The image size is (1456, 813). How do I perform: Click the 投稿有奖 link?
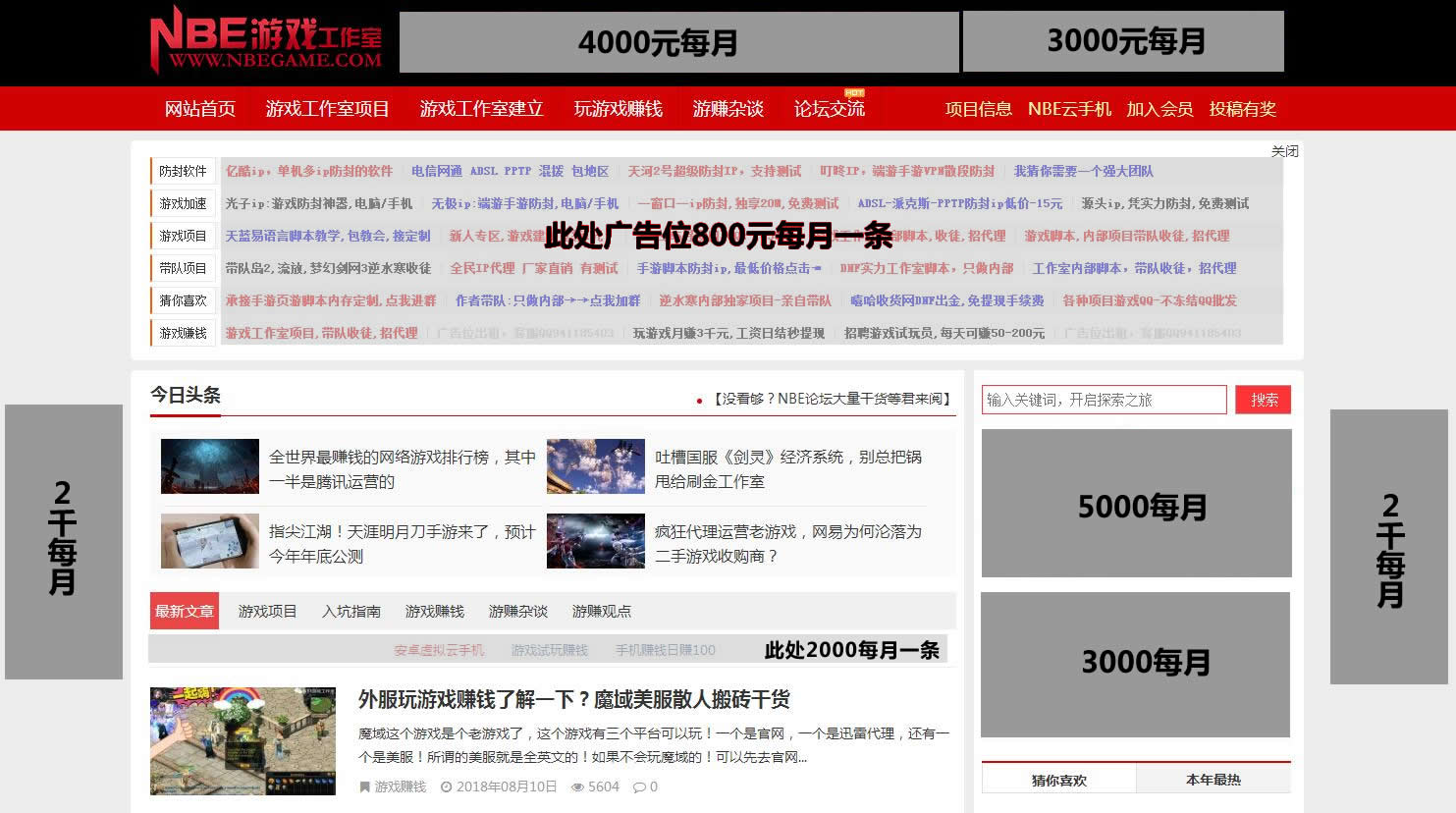(x=1242, y=109)
